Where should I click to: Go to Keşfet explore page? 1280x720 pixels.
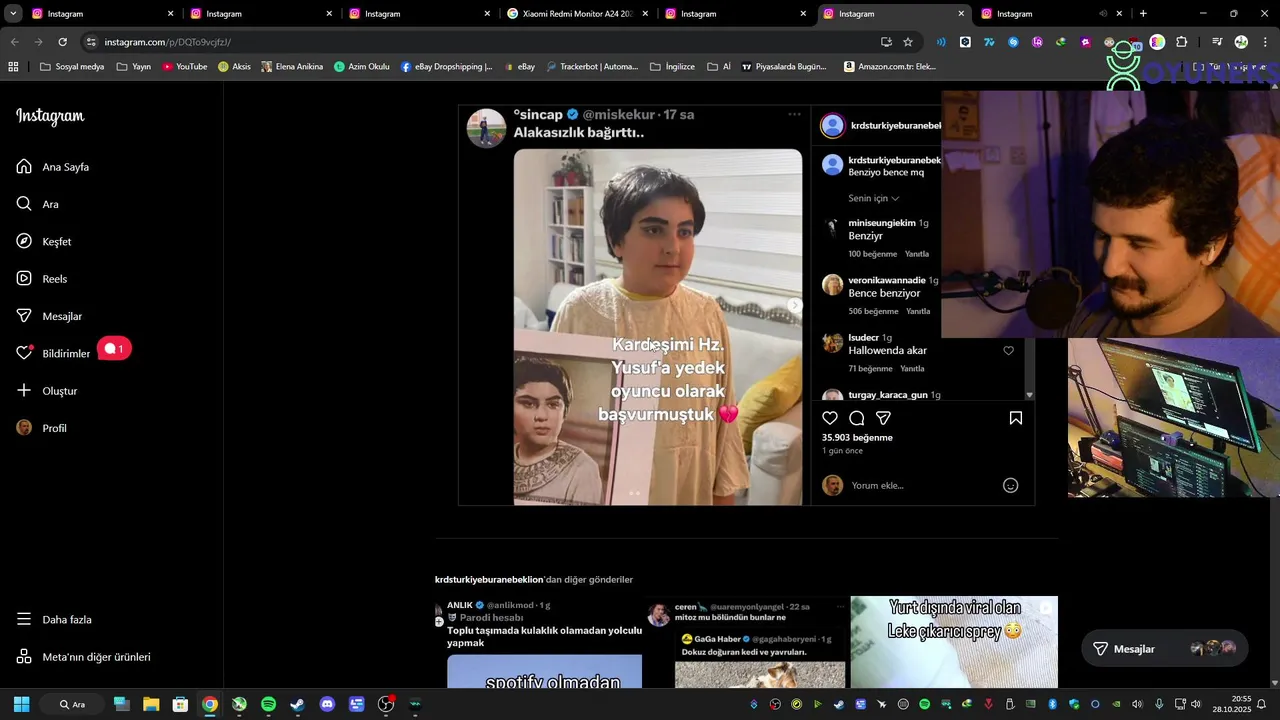44,241
